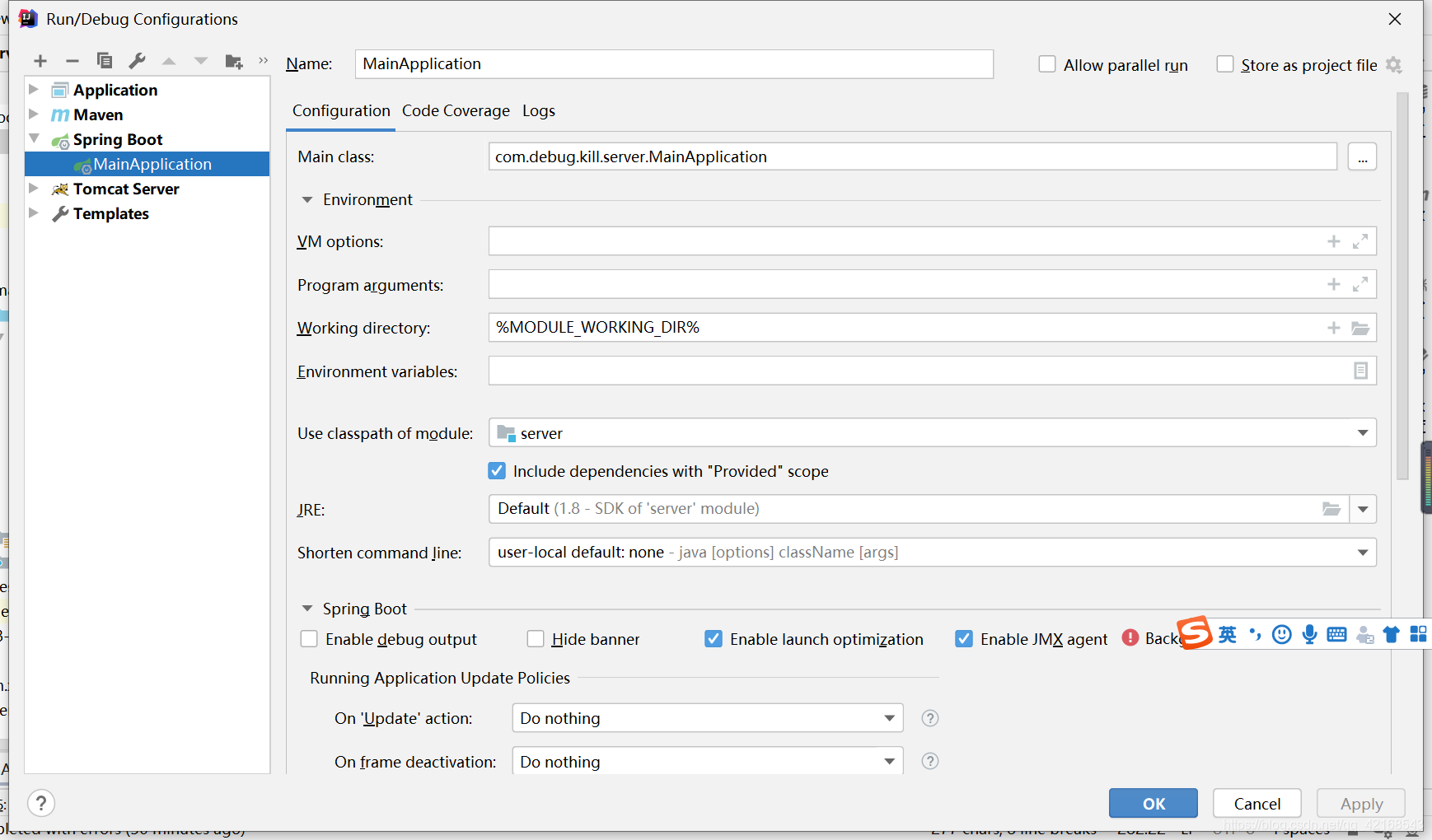Viewport: 1432px width, 840px height.
Task: Enable Store as project file
Action: (1225, 64)
